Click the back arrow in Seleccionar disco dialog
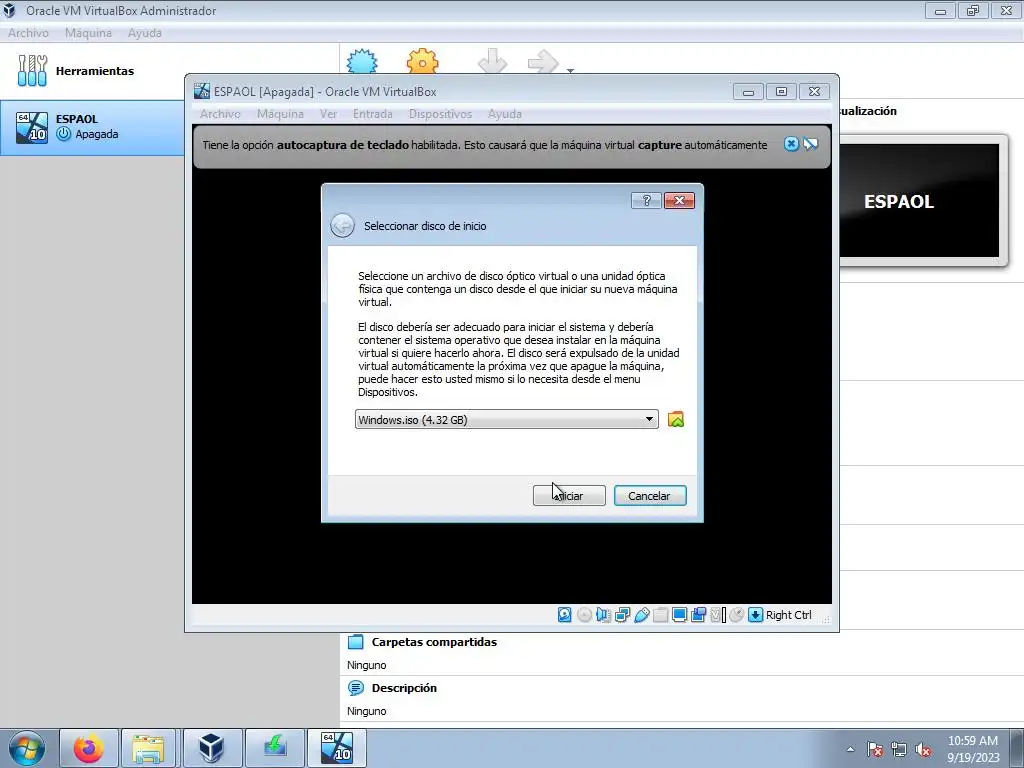This screenshot has width=1024, height=768. click(342, 225)
